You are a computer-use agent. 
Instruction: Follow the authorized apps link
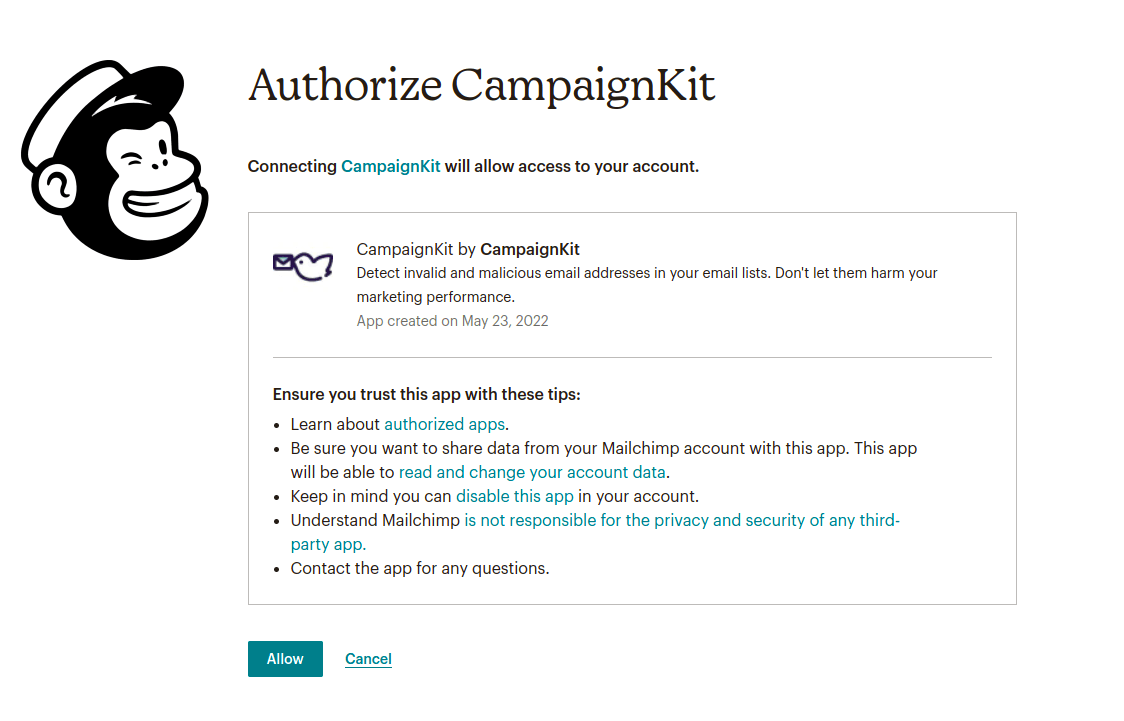(443, 424)
